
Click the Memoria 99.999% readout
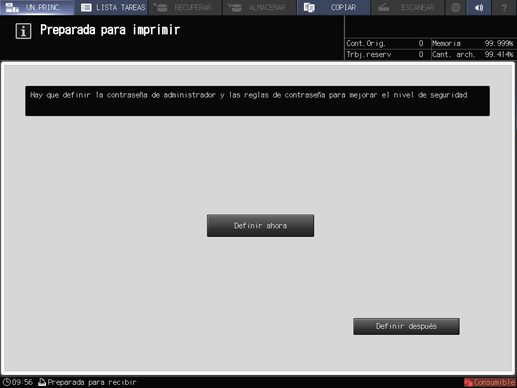coord(473,44)
